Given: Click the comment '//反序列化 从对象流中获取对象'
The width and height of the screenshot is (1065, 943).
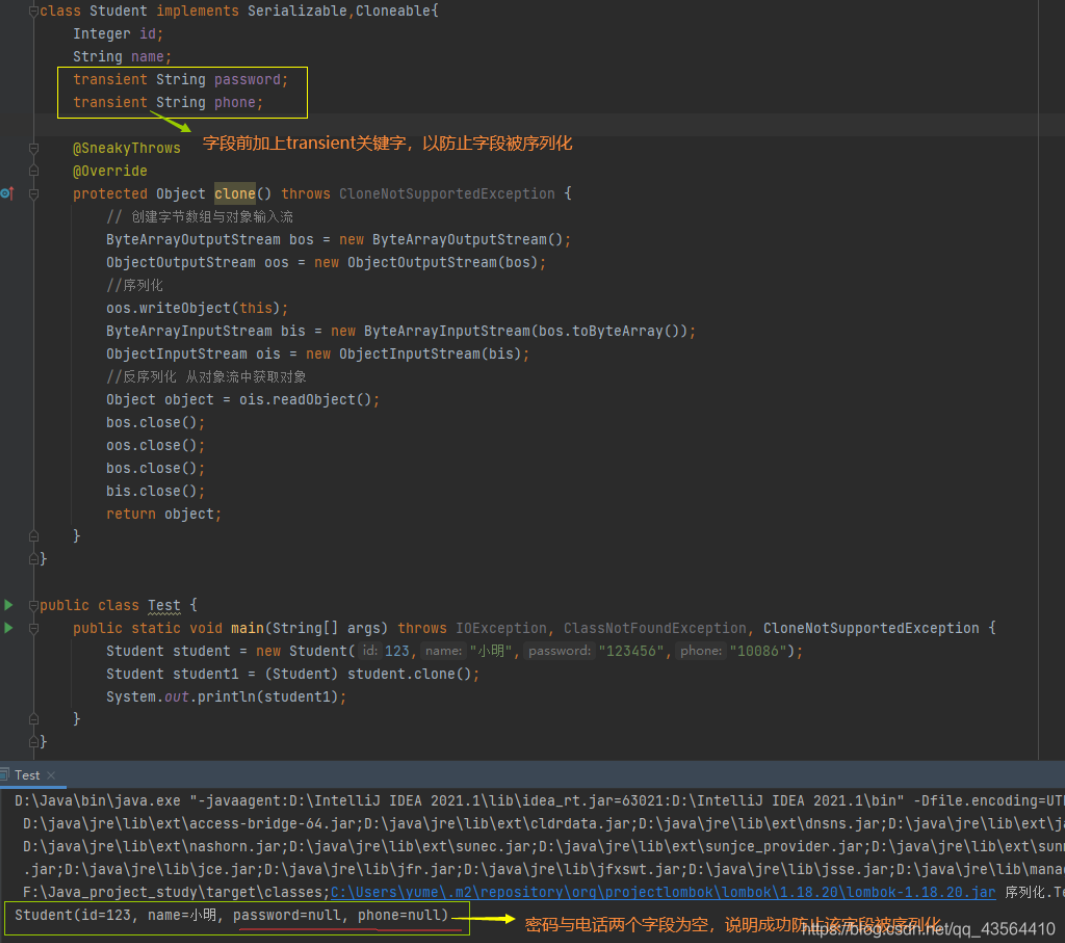Looking at the screenshot, I should click(206, 377).
